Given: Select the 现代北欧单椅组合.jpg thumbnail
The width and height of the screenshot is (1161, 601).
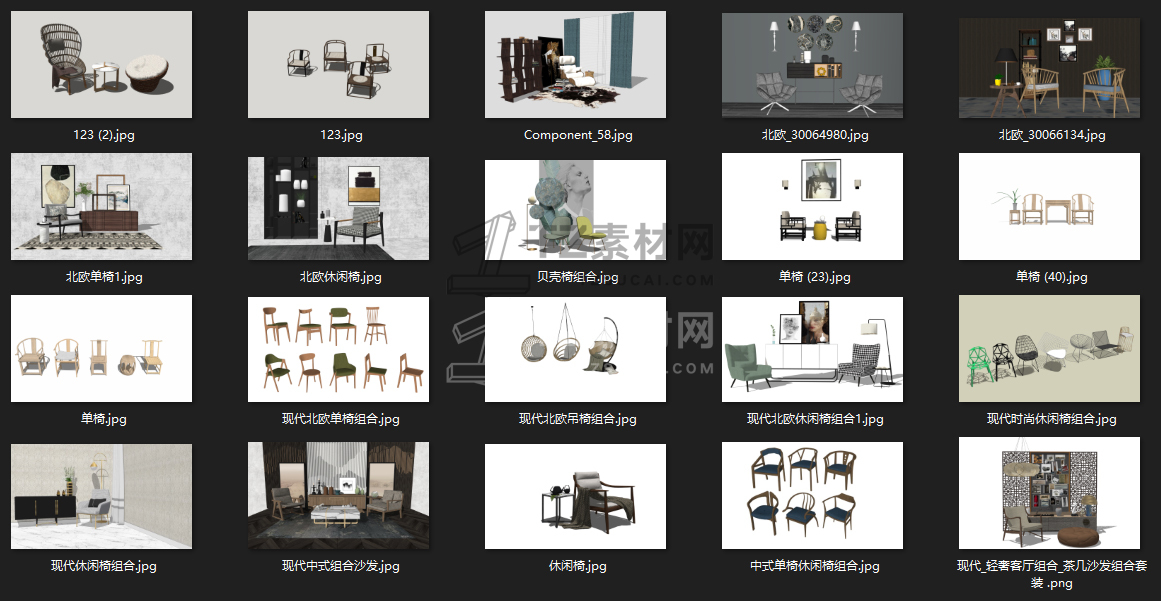Looking at the screenshot, I should 338,349.
